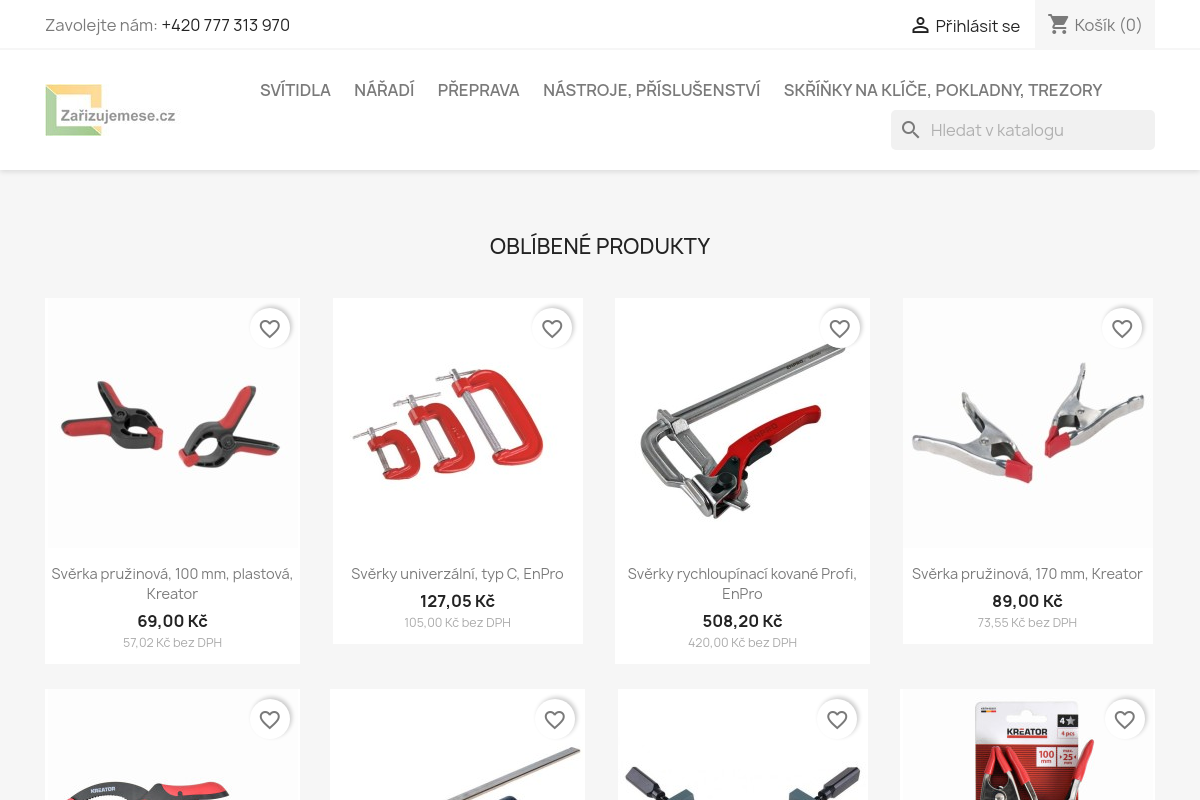Screen dimensions: 1200x800
Task: Click the Zařizujemese.cz logo
Action: 110,110
